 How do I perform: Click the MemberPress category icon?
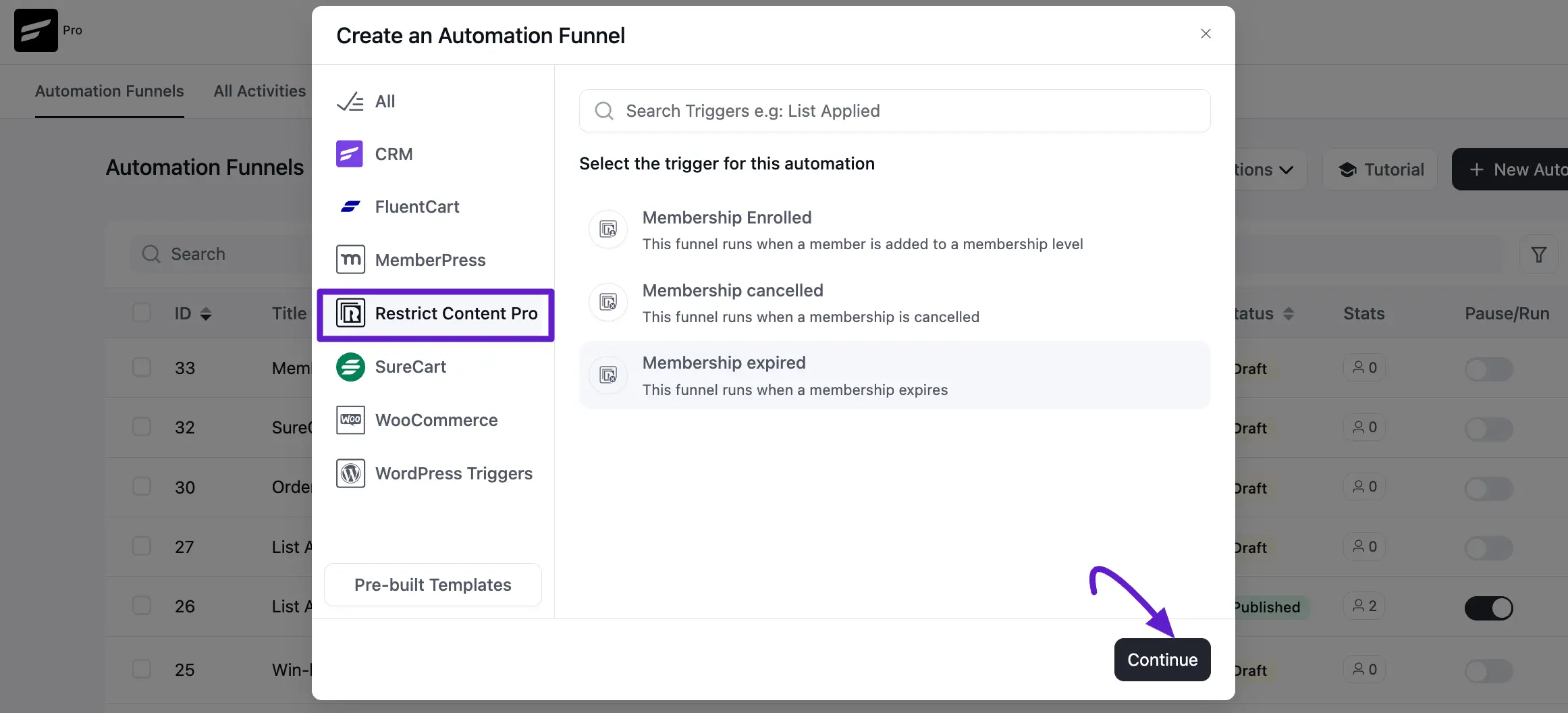pyautogui.click(x=350, y=260)
